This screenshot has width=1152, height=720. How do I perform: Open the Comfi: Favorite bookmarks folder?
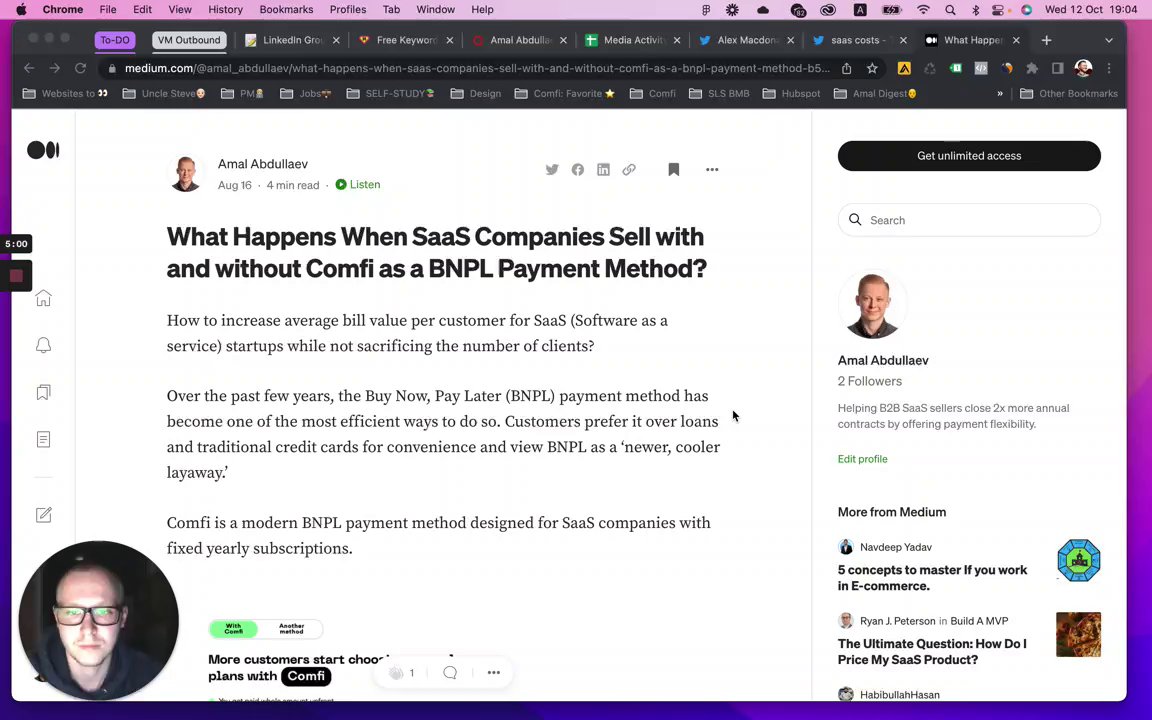click(x=564, y=93)
